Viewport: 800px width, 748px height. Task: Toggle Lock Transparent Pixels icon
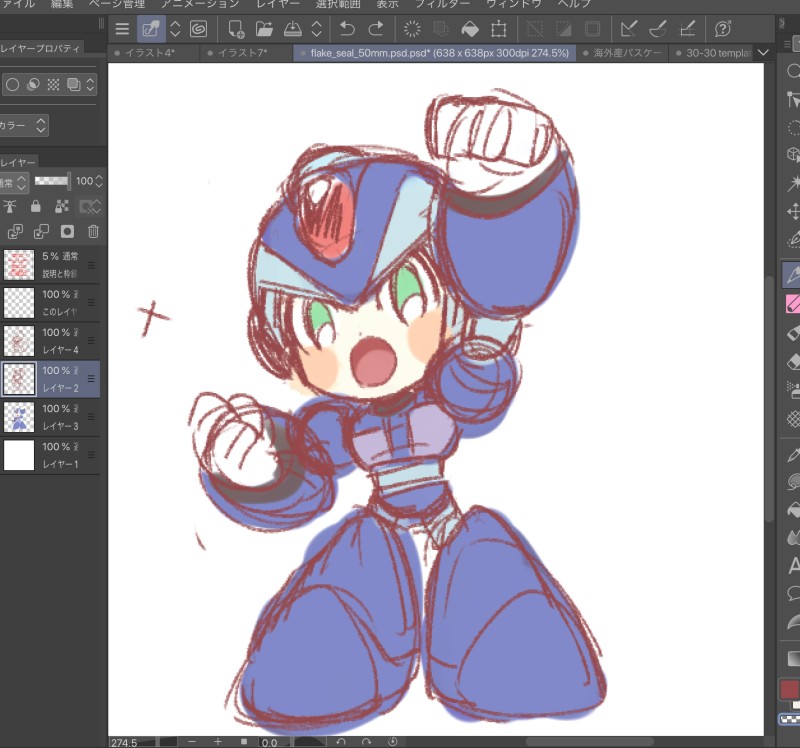62,206
